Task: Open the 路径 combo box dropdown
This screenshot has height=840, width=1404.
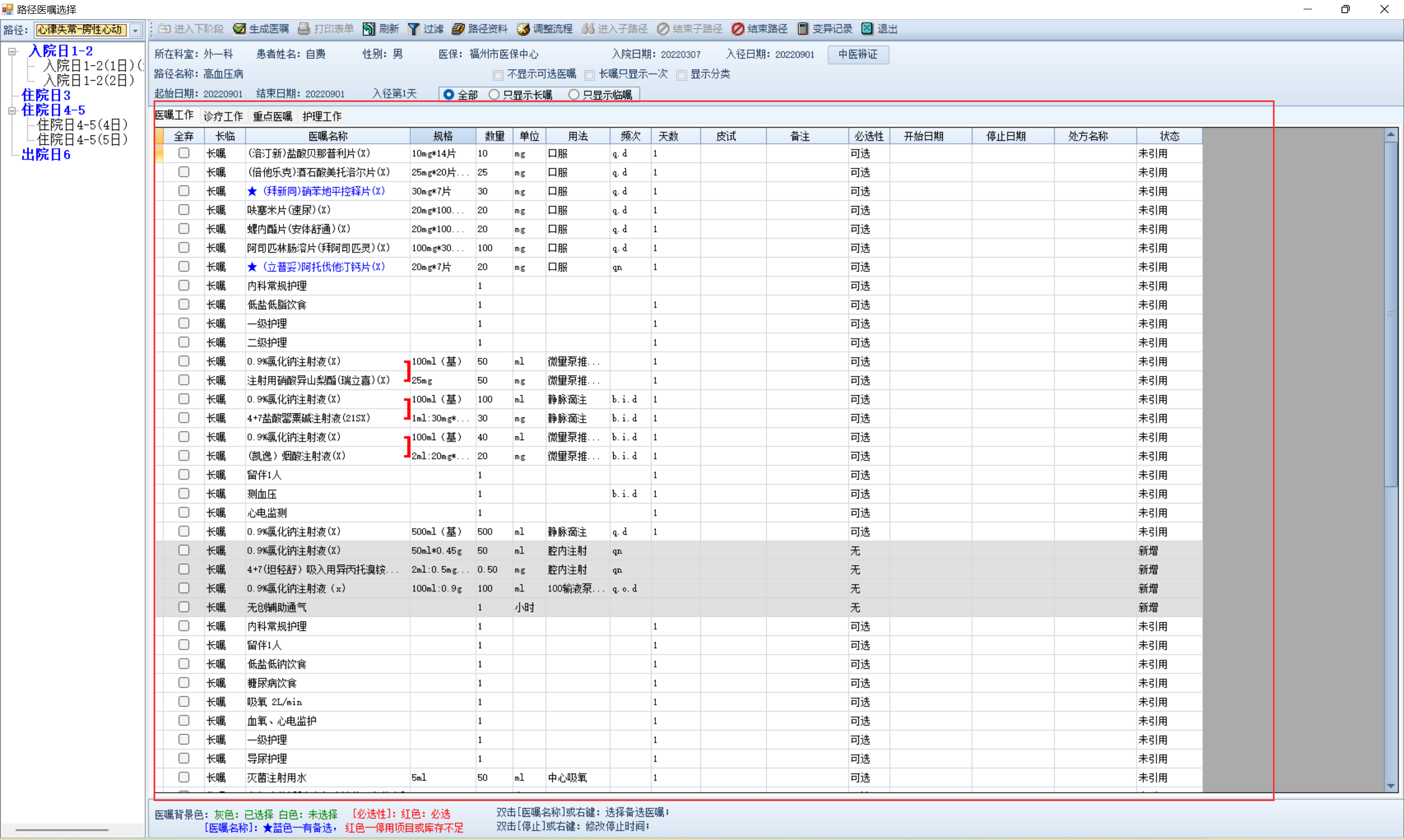Action: click(135, 30)
